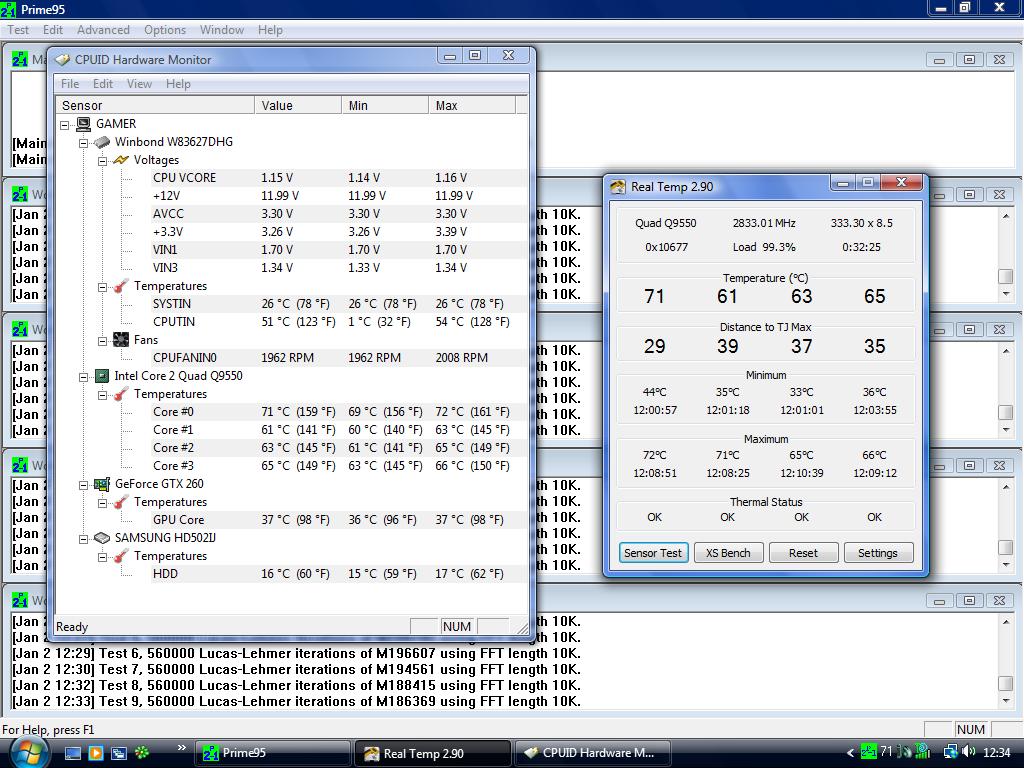Open Prime95 Window menu
Screen dimensions: 1024x768
[x=221, y=30]
